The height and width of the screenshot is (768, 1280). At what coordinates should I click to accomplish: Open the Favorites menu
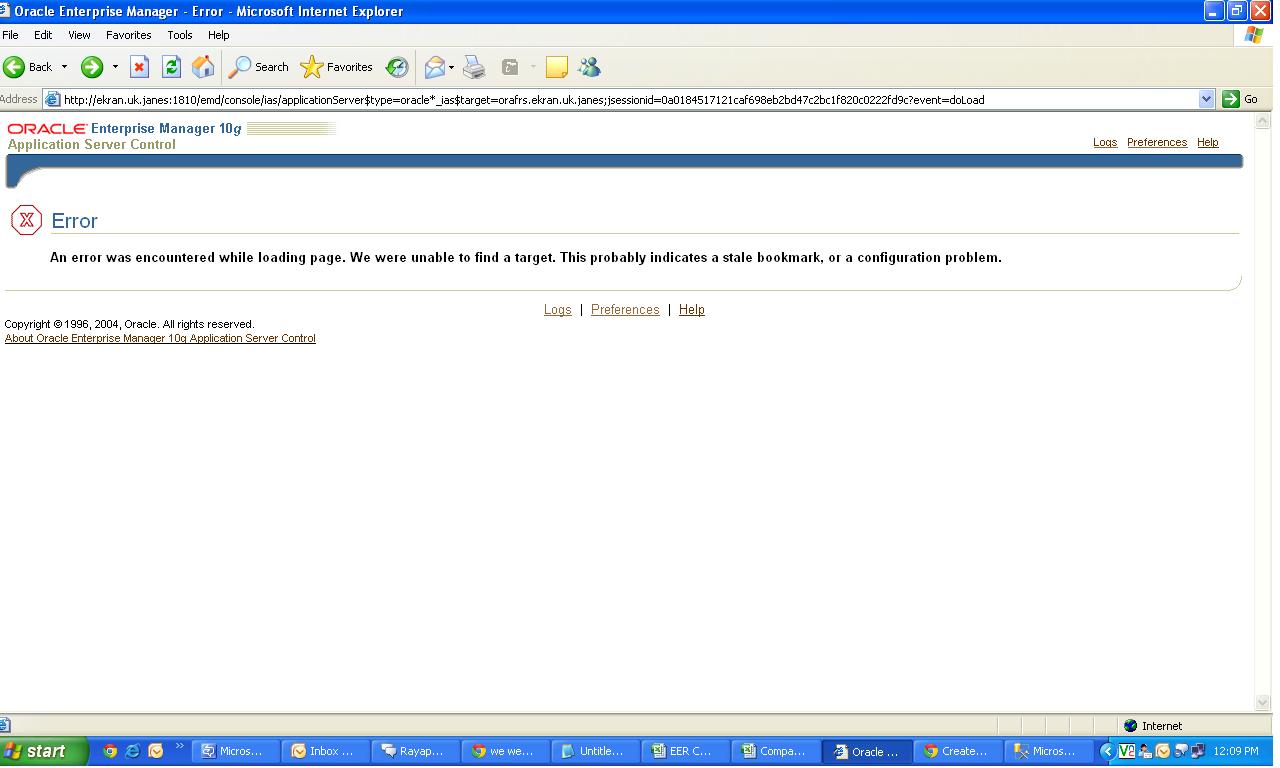(x=129, y=35)
